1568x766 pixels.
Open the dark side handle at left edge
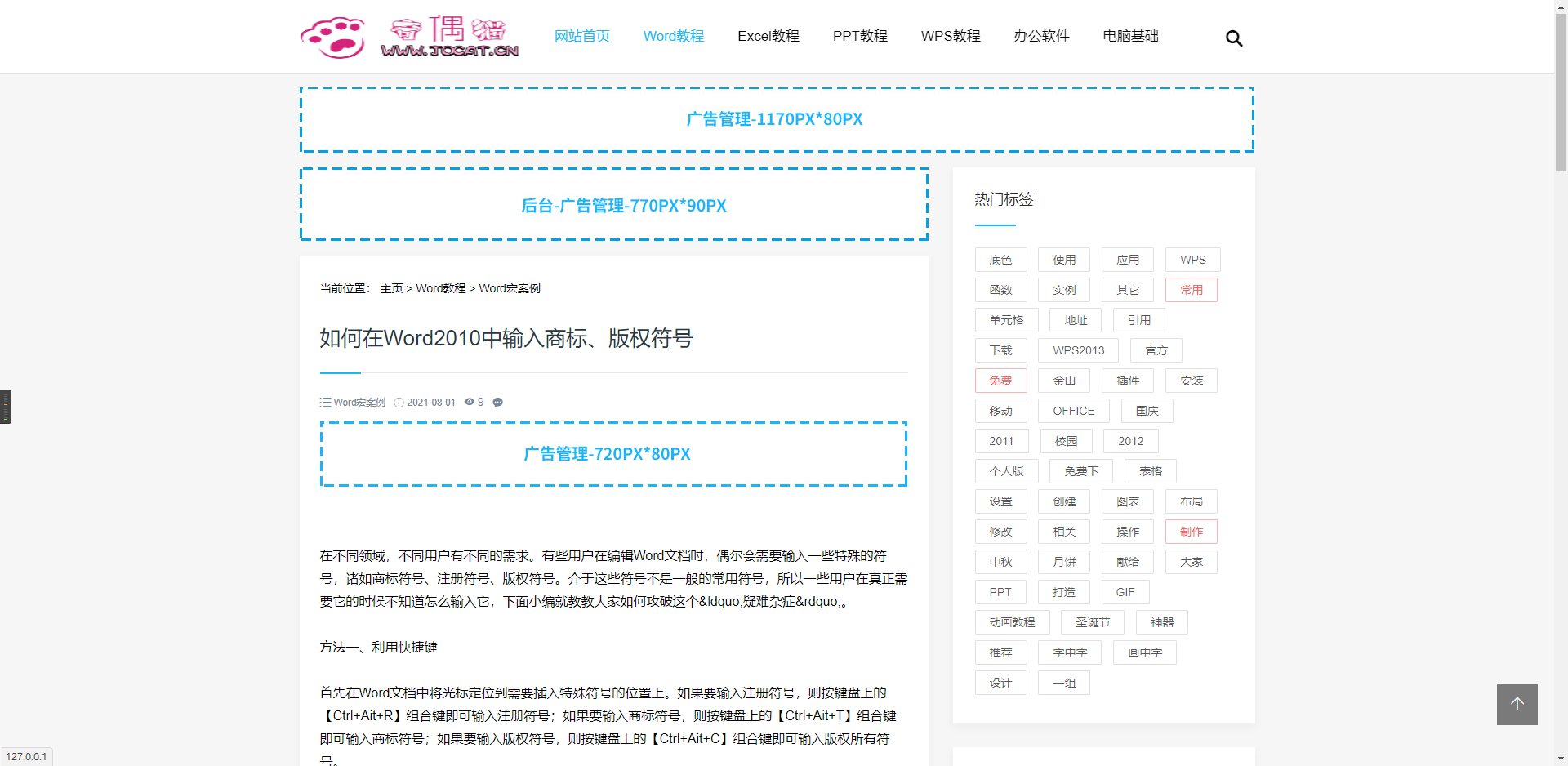click(6, 407)
